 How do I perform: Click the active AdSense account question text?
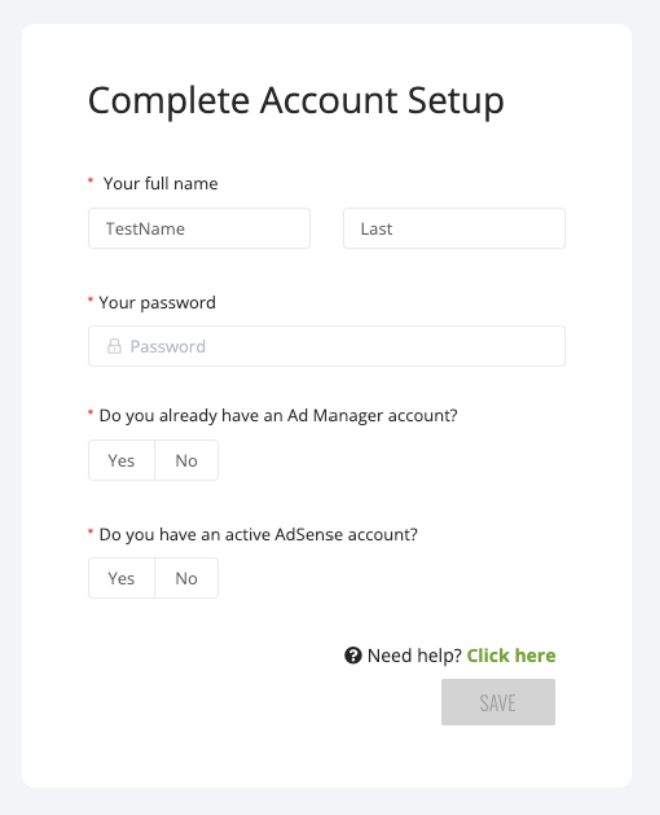pyautogui.click(x=258, y=534)
